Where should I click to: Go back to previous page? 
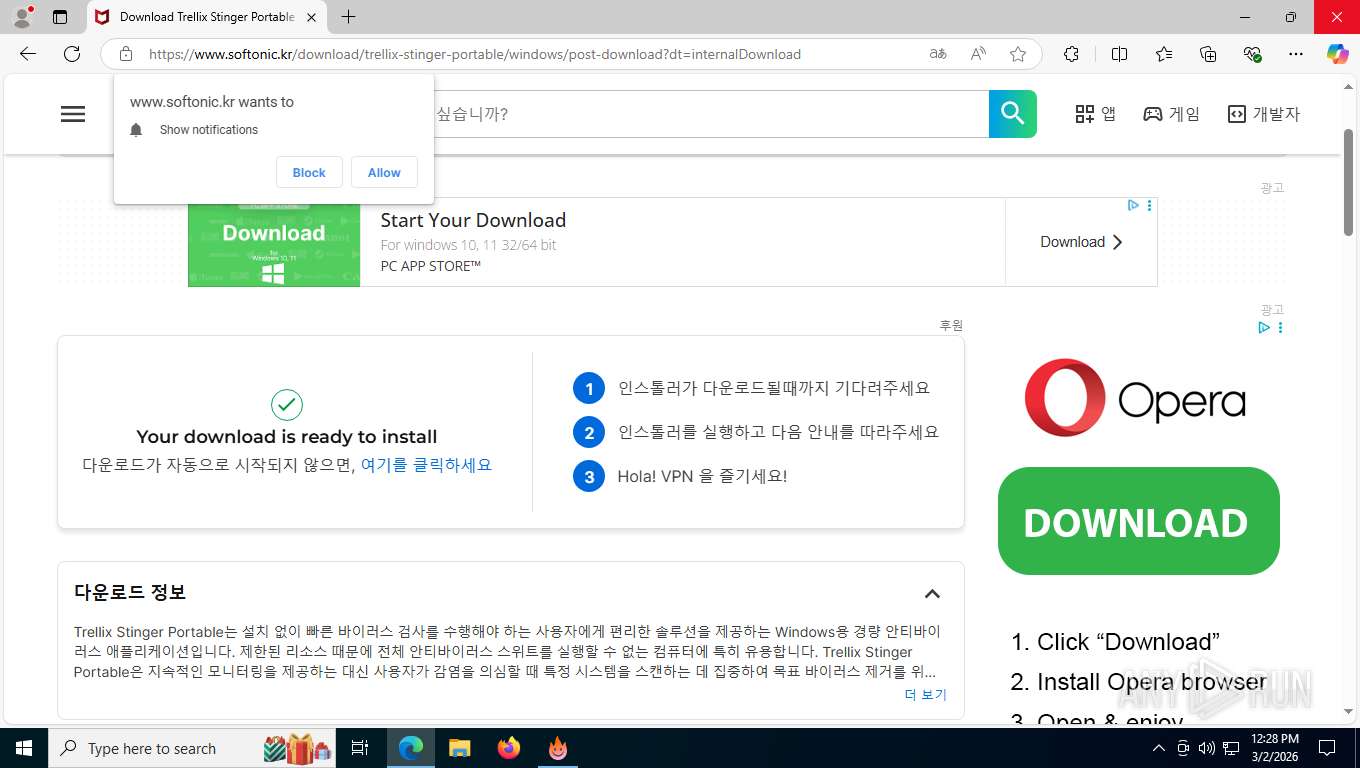pyautogui.click(x=28, y=54)
